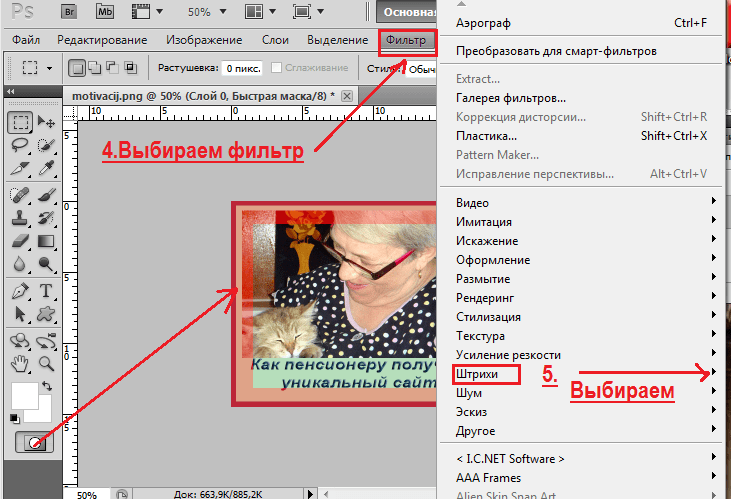Choose the Eraser tool

tap(19, 241)
